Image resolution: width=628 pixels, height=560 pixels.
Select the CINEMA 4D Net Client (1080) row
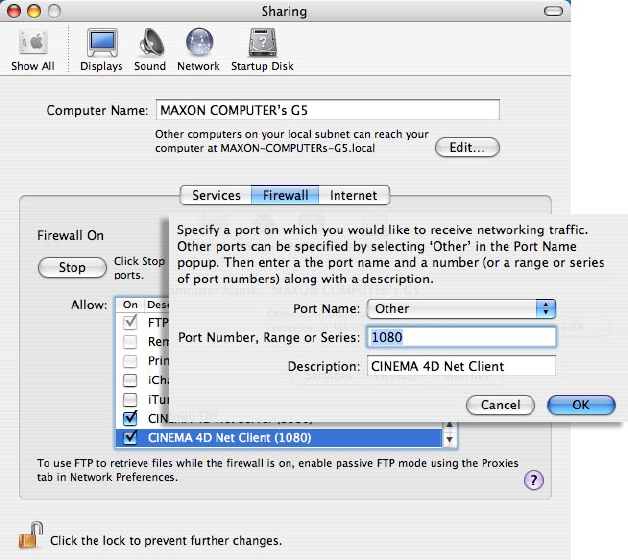279,437
